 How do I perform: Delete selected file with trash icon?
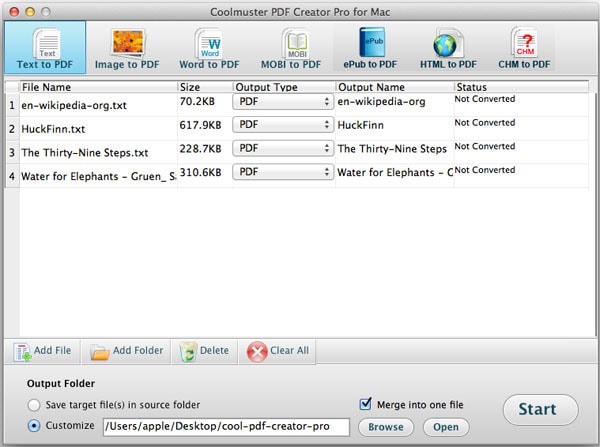coord(188,352)
